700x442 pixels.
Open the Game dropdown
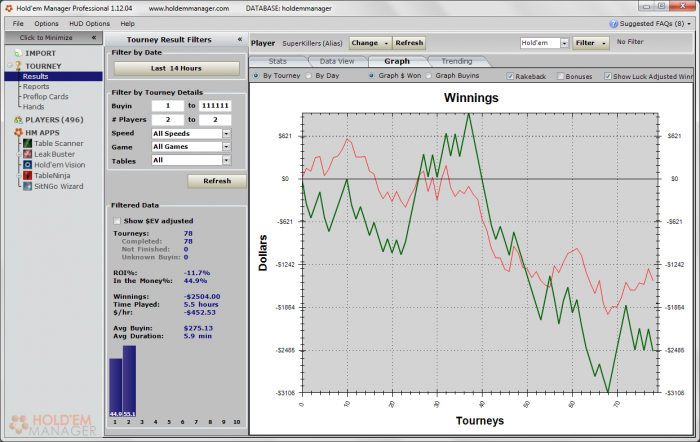pos(226,146)
